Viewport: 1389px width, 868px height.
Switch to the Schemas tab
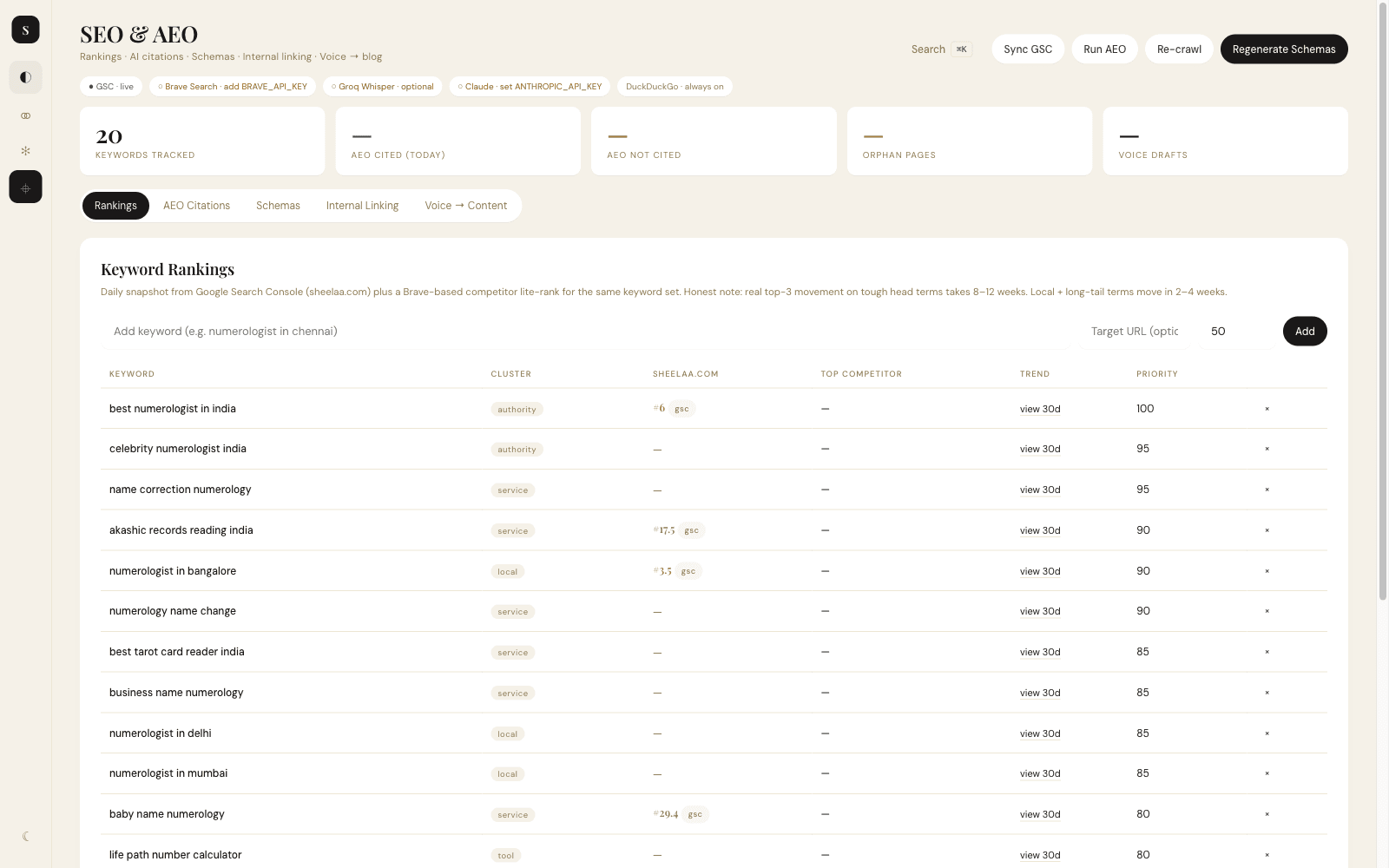278,206
